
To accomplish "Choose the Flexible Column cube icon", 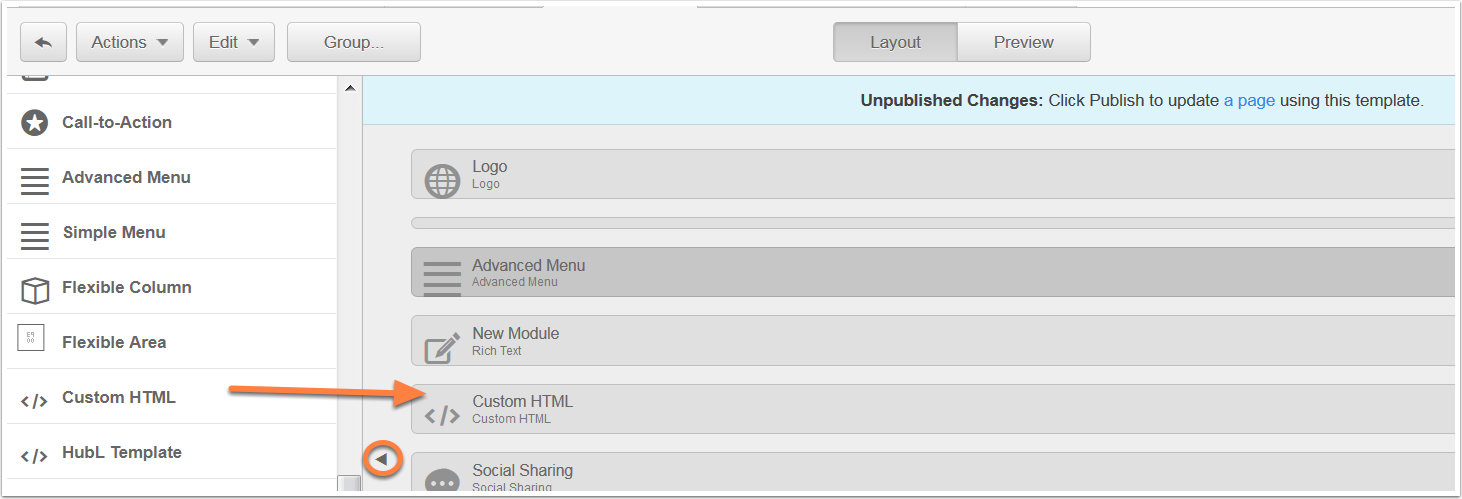I will point(35,289).
